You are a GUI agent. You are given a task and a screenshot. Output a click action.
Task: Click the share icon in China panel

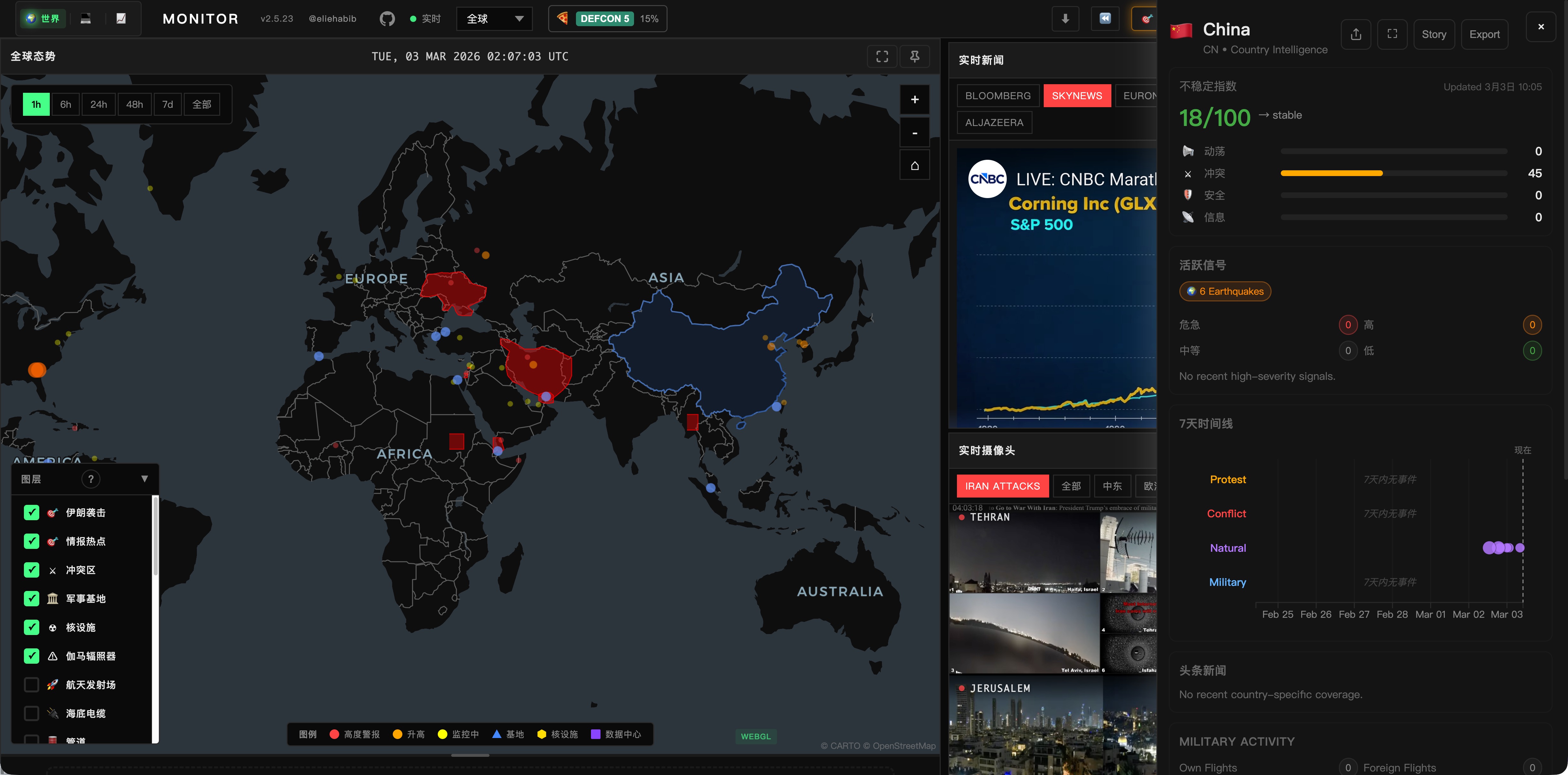point(1355,34)
